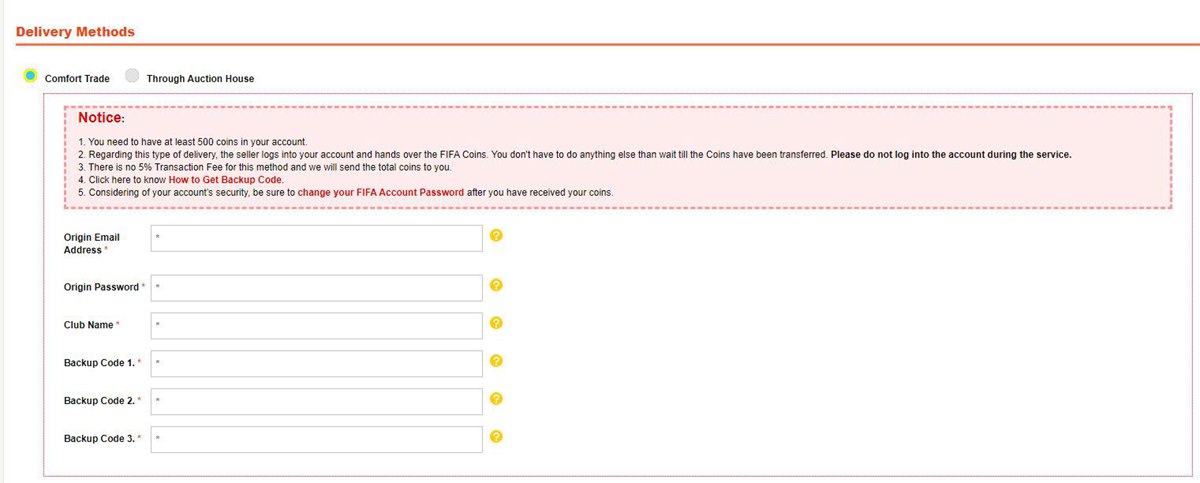Click the Backup Code 3. label
The height and width of the screenshot is (483, 1200).
(103, 439)
